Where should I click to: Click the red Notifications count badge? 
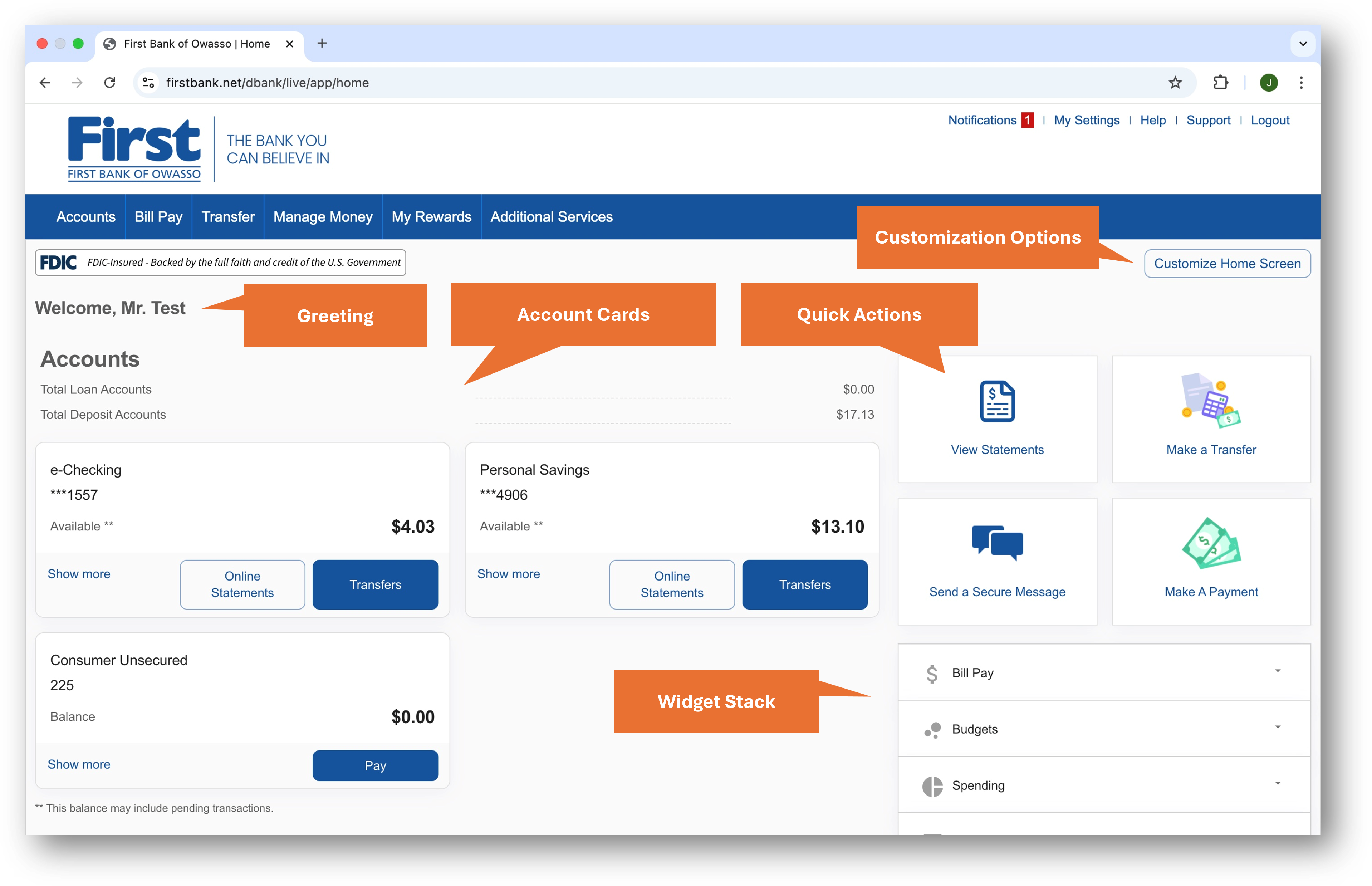pyautogui.click(x=1028, y=120)
